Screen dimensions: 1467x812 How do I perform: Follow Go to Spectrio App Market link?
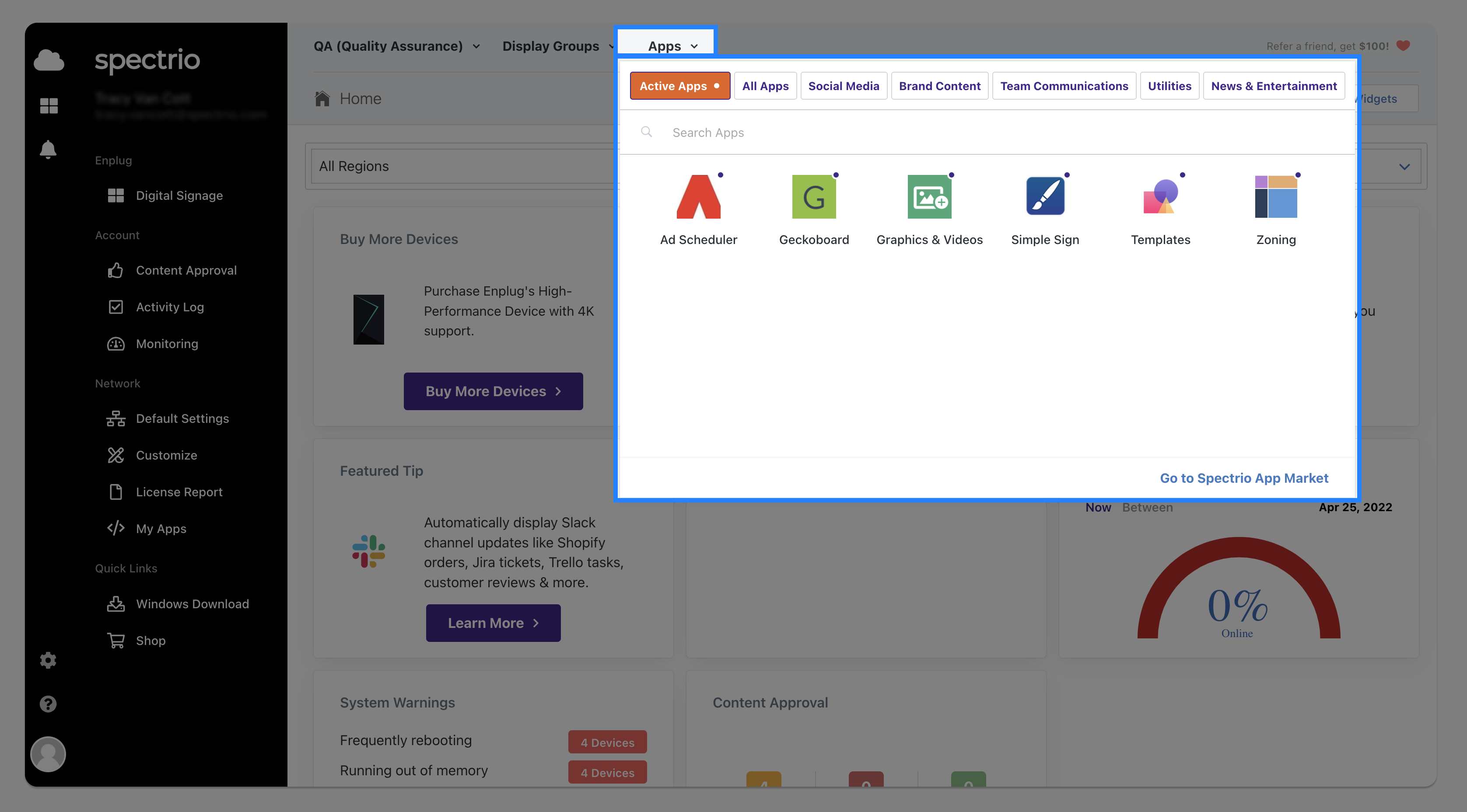1244,478
